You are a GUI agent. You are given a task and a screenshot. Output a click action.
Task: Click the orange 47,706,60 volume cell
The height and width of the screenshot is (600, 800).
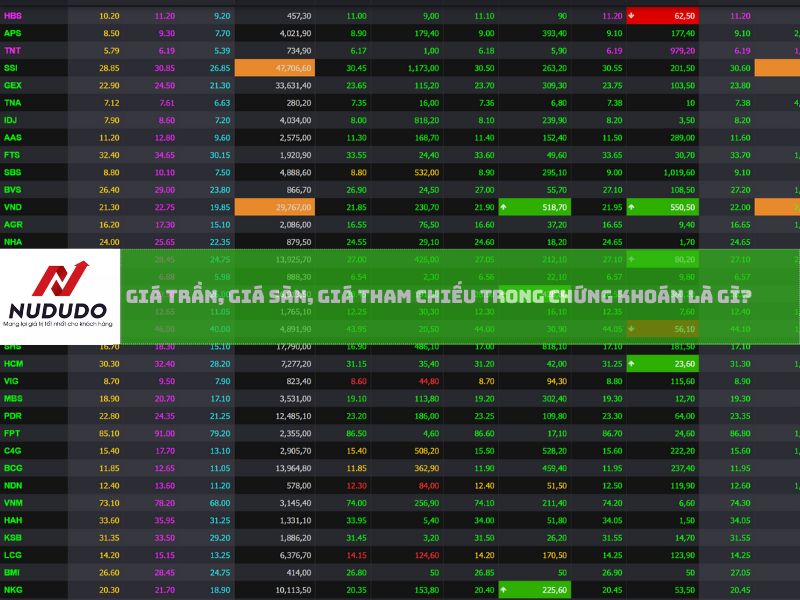(275, 68)
